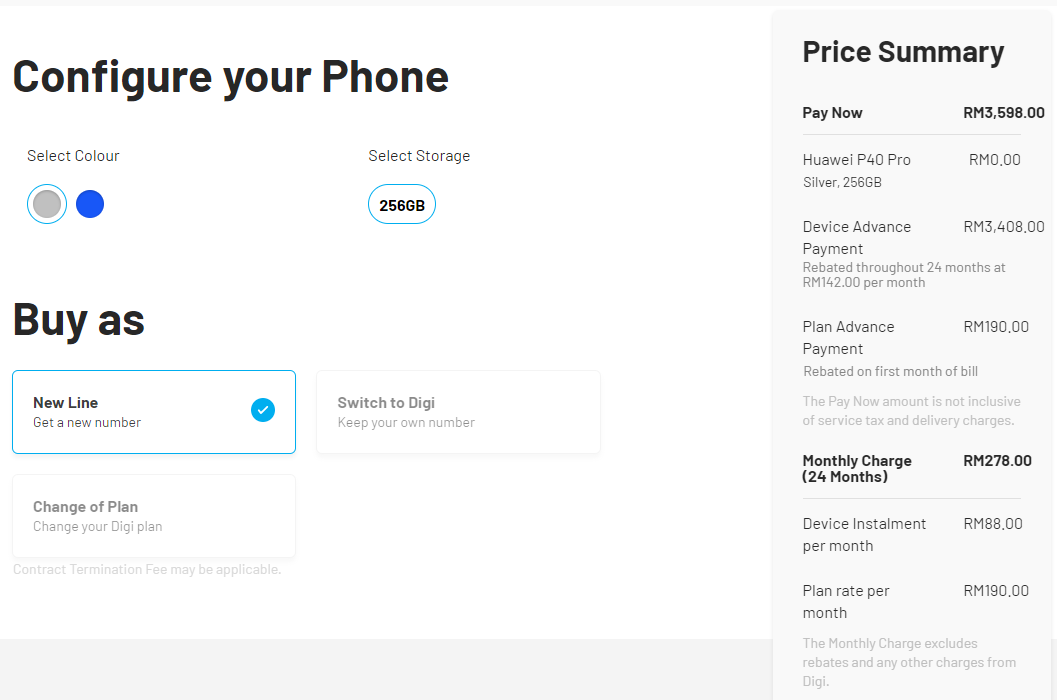Viewport: 1057px width, 700px height.
Task: Click the Device Advance Payment entry
Action: 857,237
